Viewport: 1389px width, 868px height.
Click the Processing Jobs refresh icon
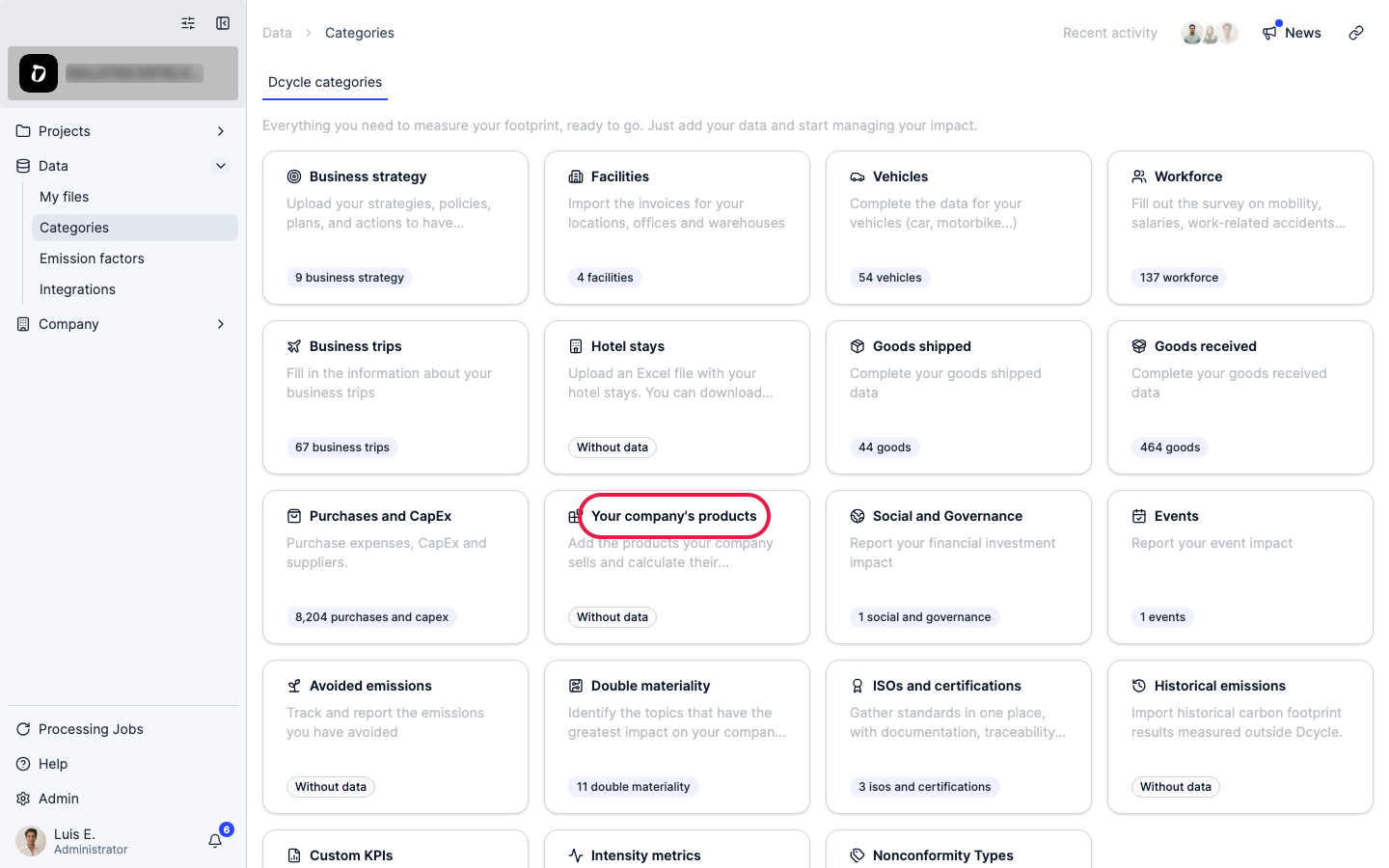(x=23, y=729)
